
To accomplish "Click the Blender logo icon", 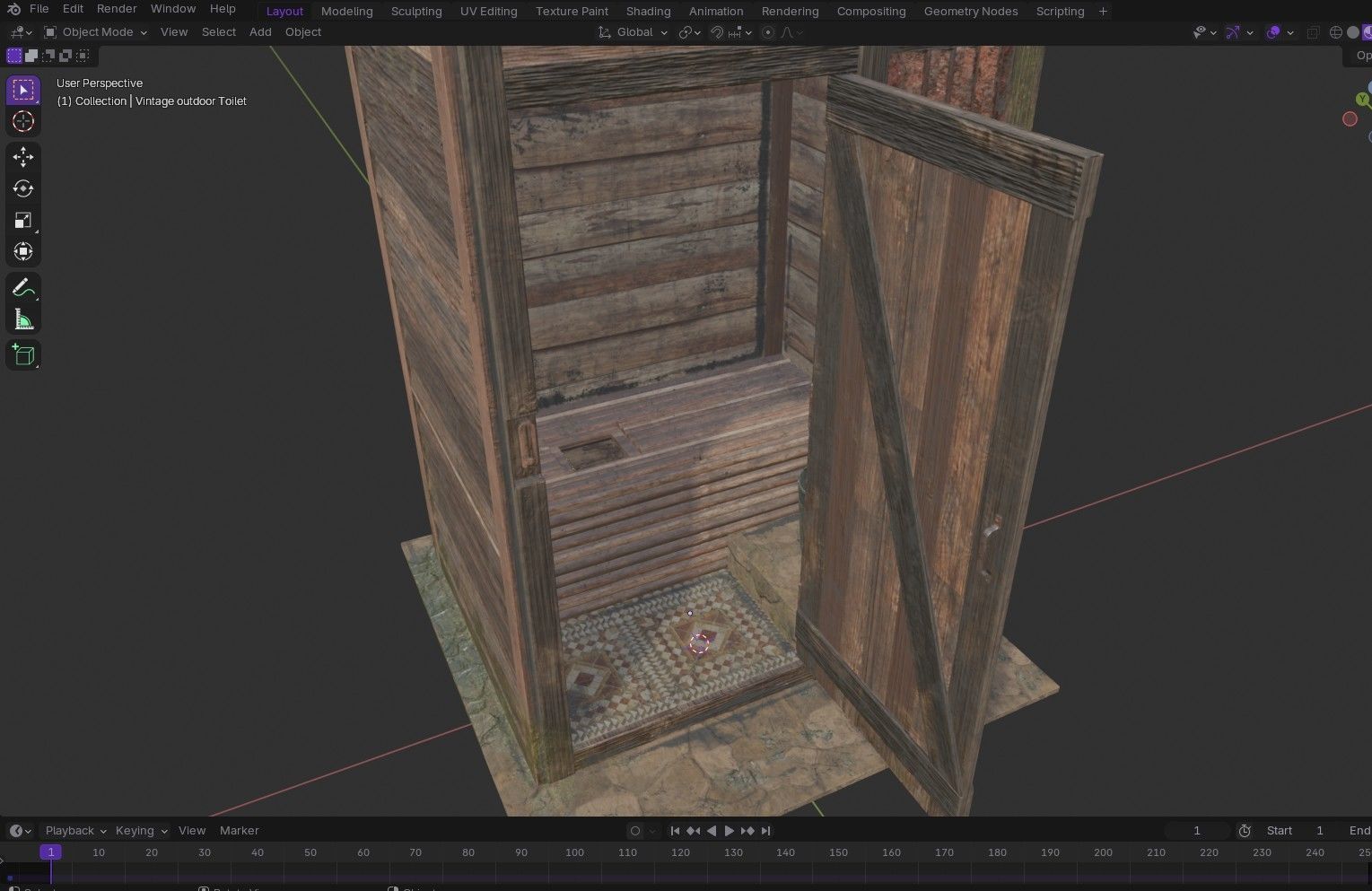I will (14, 9).
